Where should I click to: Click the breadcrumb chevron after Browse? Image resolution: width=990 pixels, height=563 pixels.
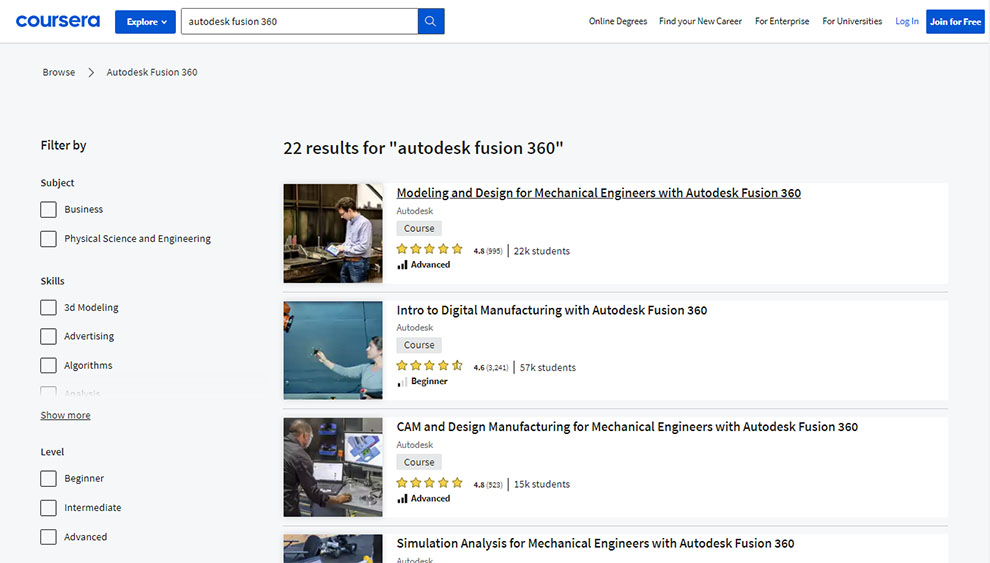click(x=91, y=72)
